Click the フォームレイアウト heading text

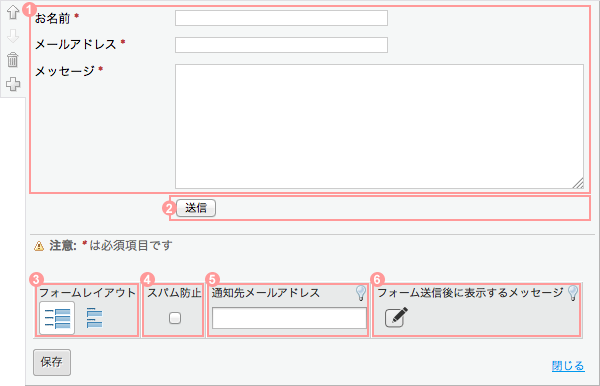coord(87,293)
